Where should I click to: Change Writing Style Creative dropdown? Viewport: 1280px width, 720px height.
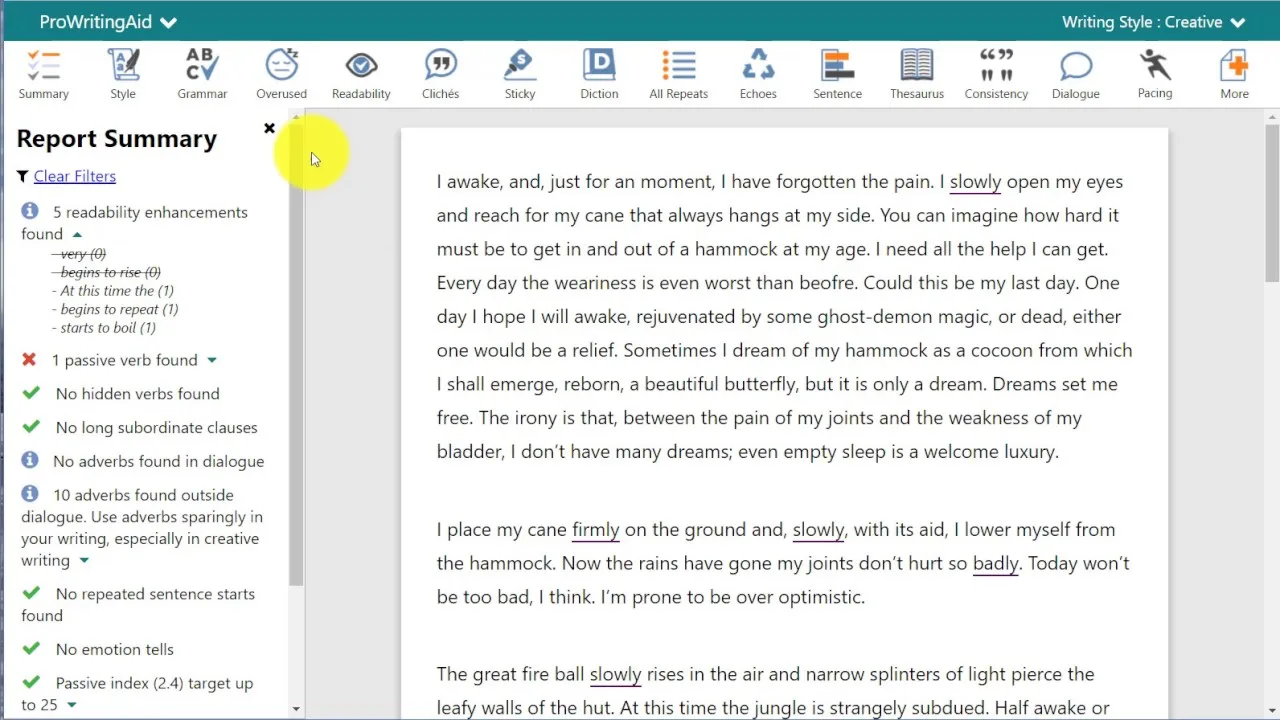[x=1153, y=22]
